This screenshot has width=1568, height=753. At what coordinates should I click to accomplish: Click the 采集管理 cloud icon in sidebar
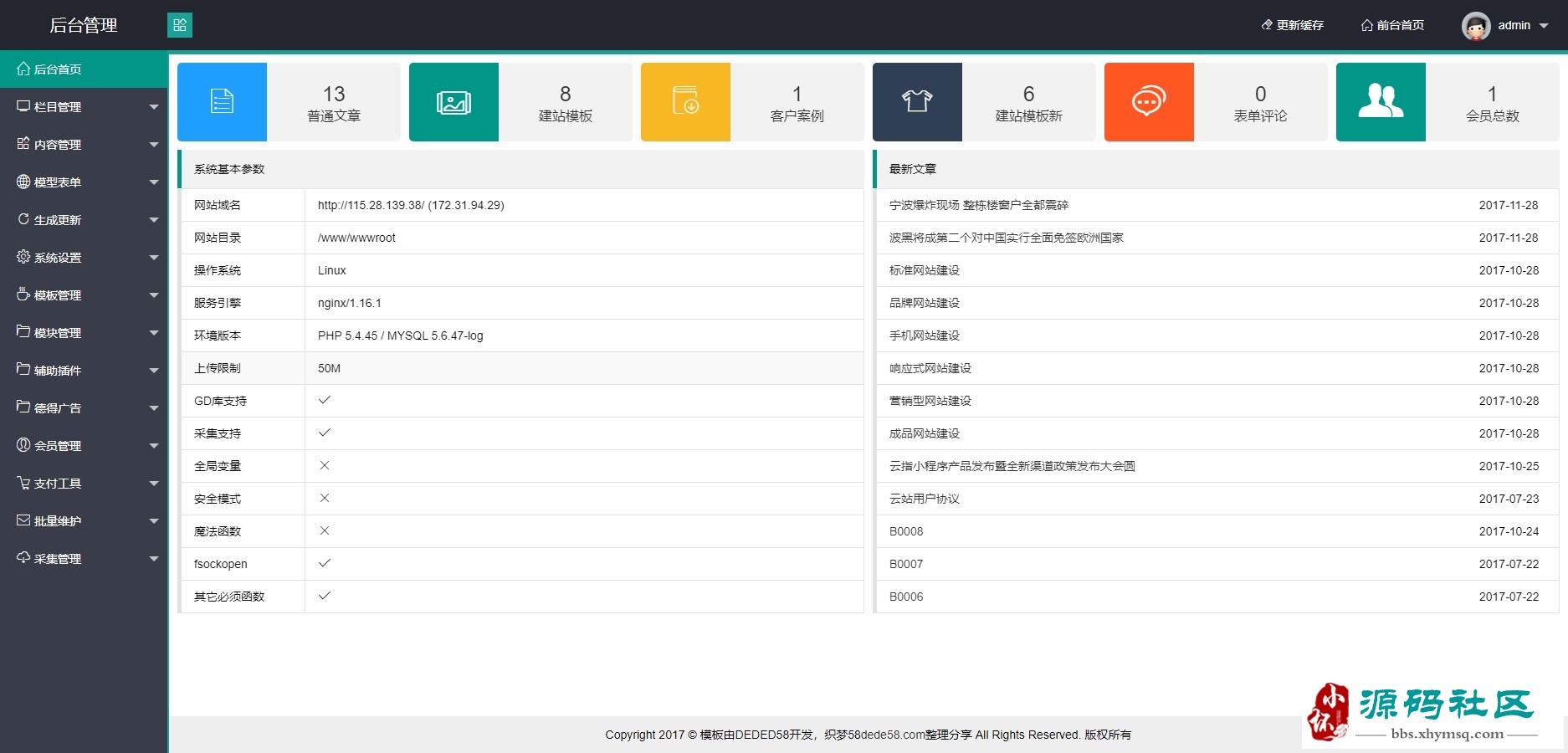(x=23, y=558)
